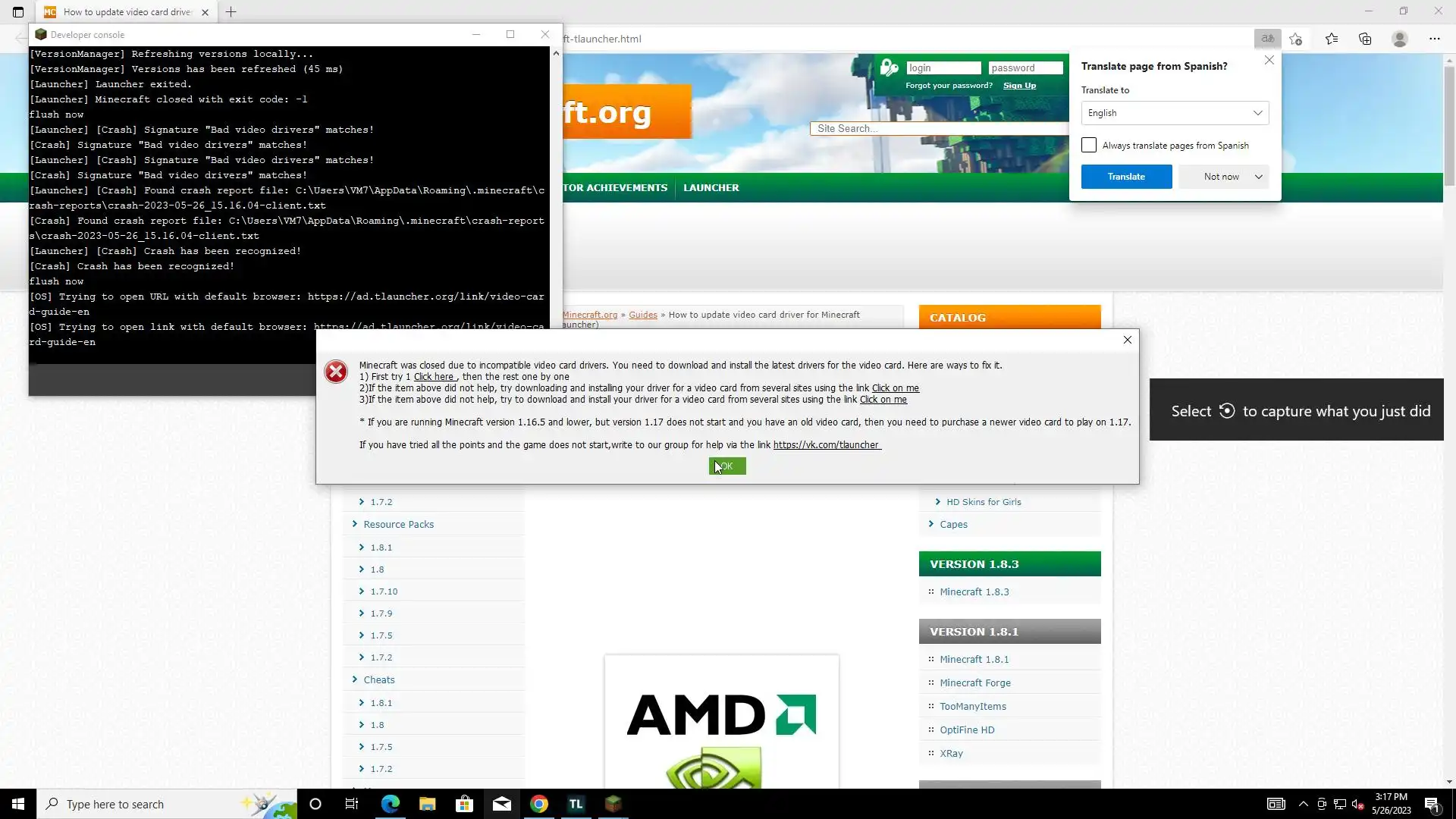Screen dimensions: 1456x819
Task: Expand the Cheats category
Action: click(378, 679)
